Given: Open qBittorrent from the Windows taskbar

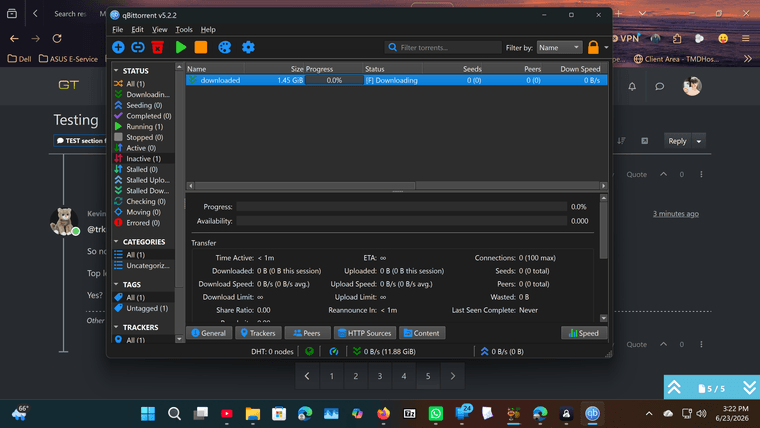Looking at the screenshot, I should (592, 413).
